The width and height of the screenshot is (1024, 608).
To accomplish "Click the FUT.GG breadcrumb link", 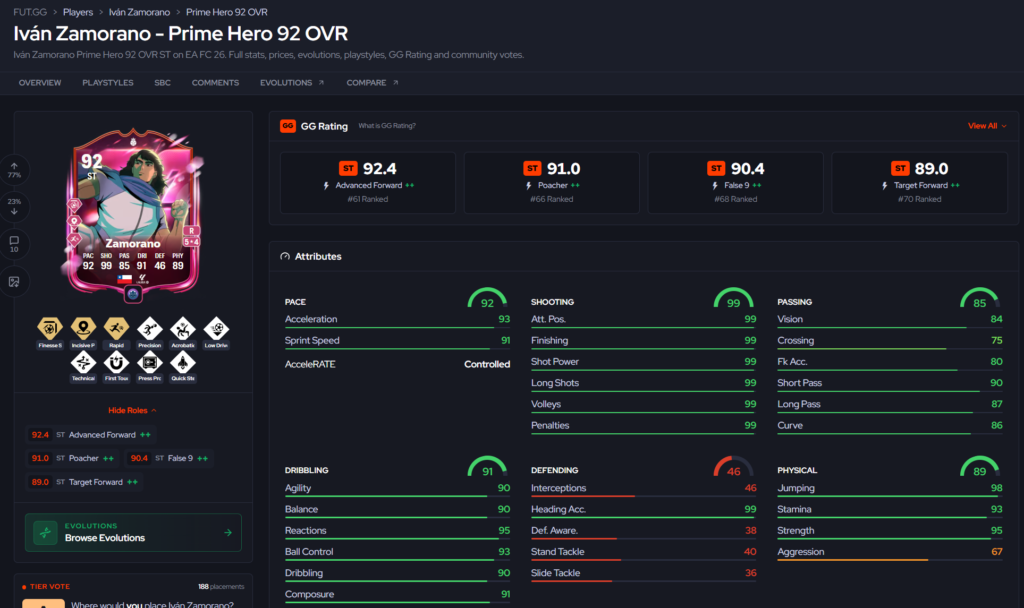I will point(30,12).
